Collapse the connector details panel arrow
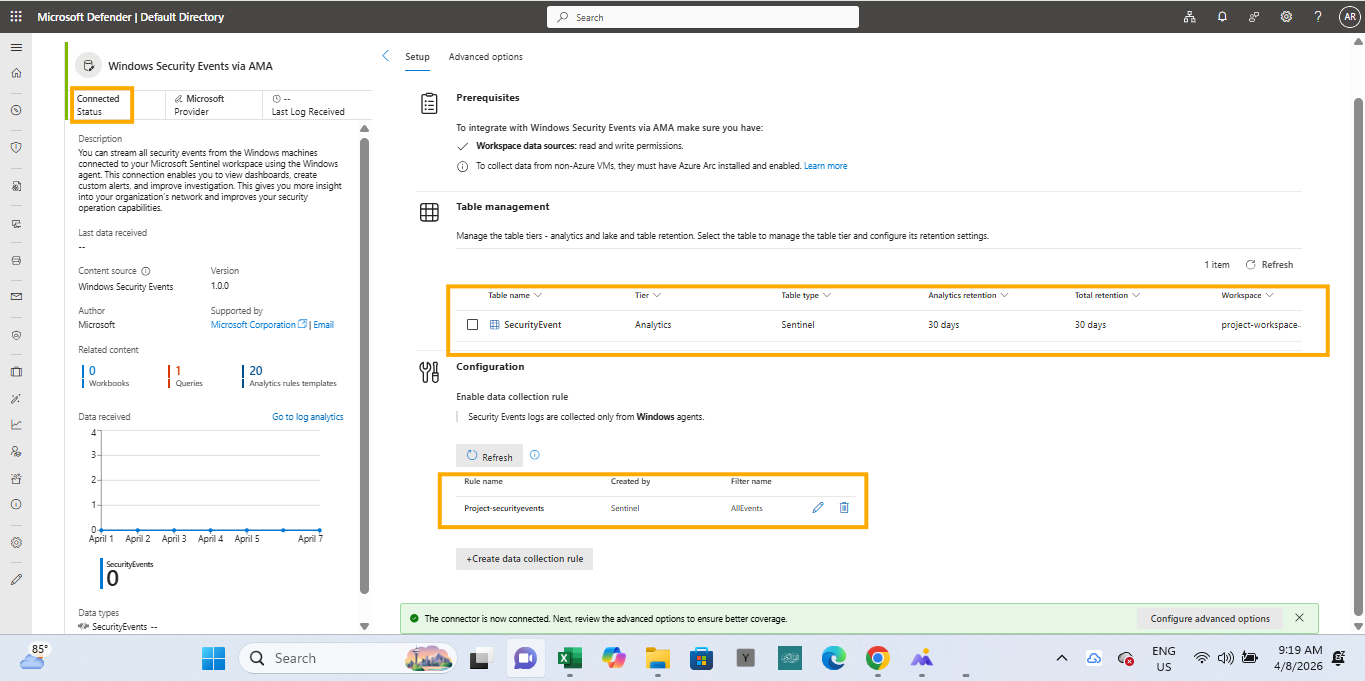This screenshot has height=681, width=1365. [x=386, y=56]
